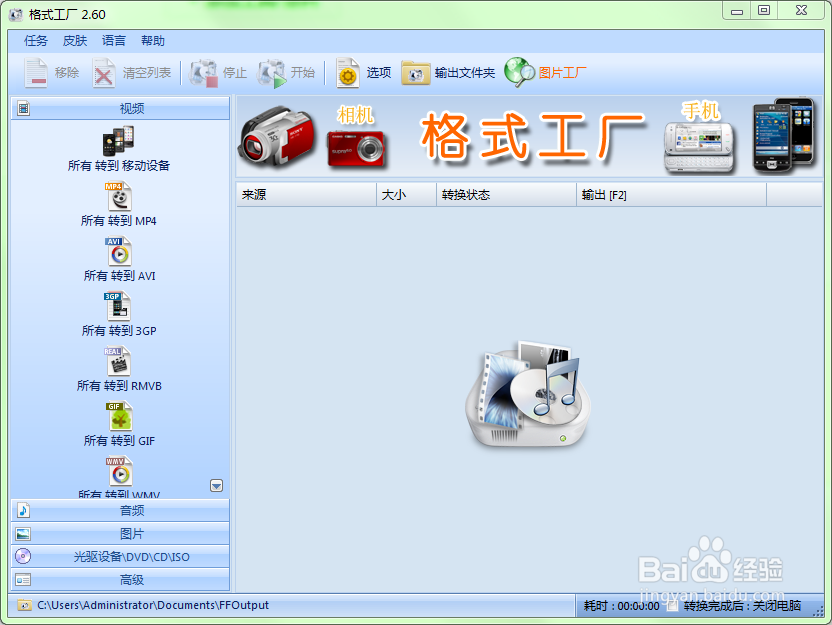This screenshot has height=625, width=832.
Task: Sort by the 大小 column header
Action: [406, 195]
